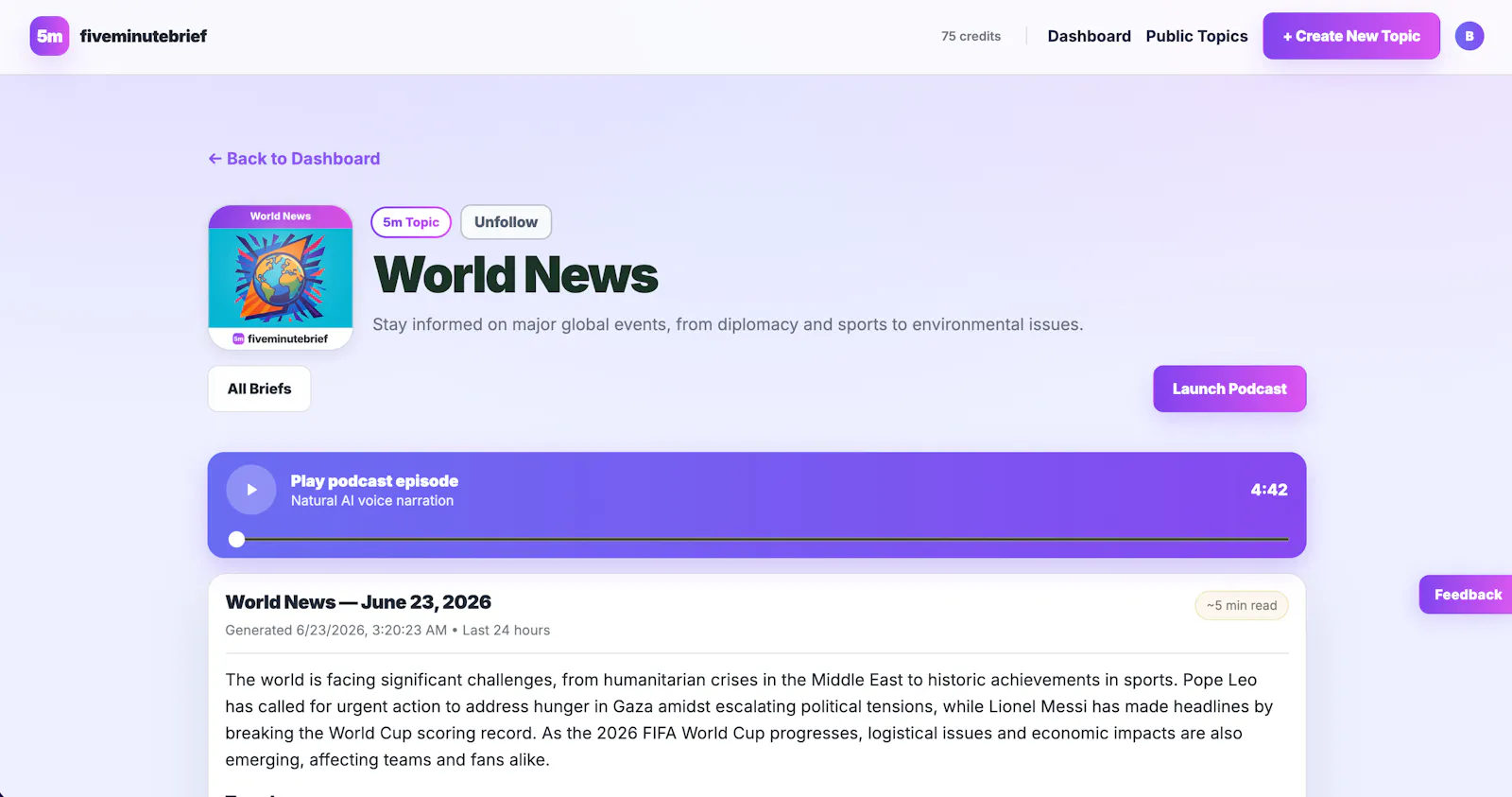This screenshot has height=797, width=1512.
Task: Go to Dashboard in top navigation
Action: point(1089,36)
